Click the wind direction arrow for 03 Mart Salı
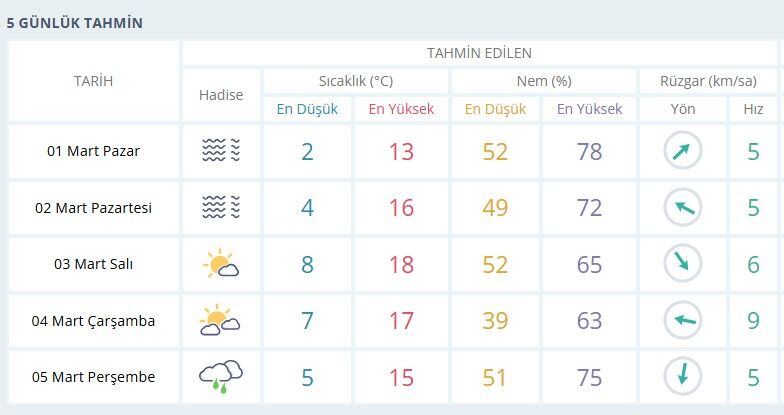Image resolution: width=784 pixels, height=415 pixels. 683,264
